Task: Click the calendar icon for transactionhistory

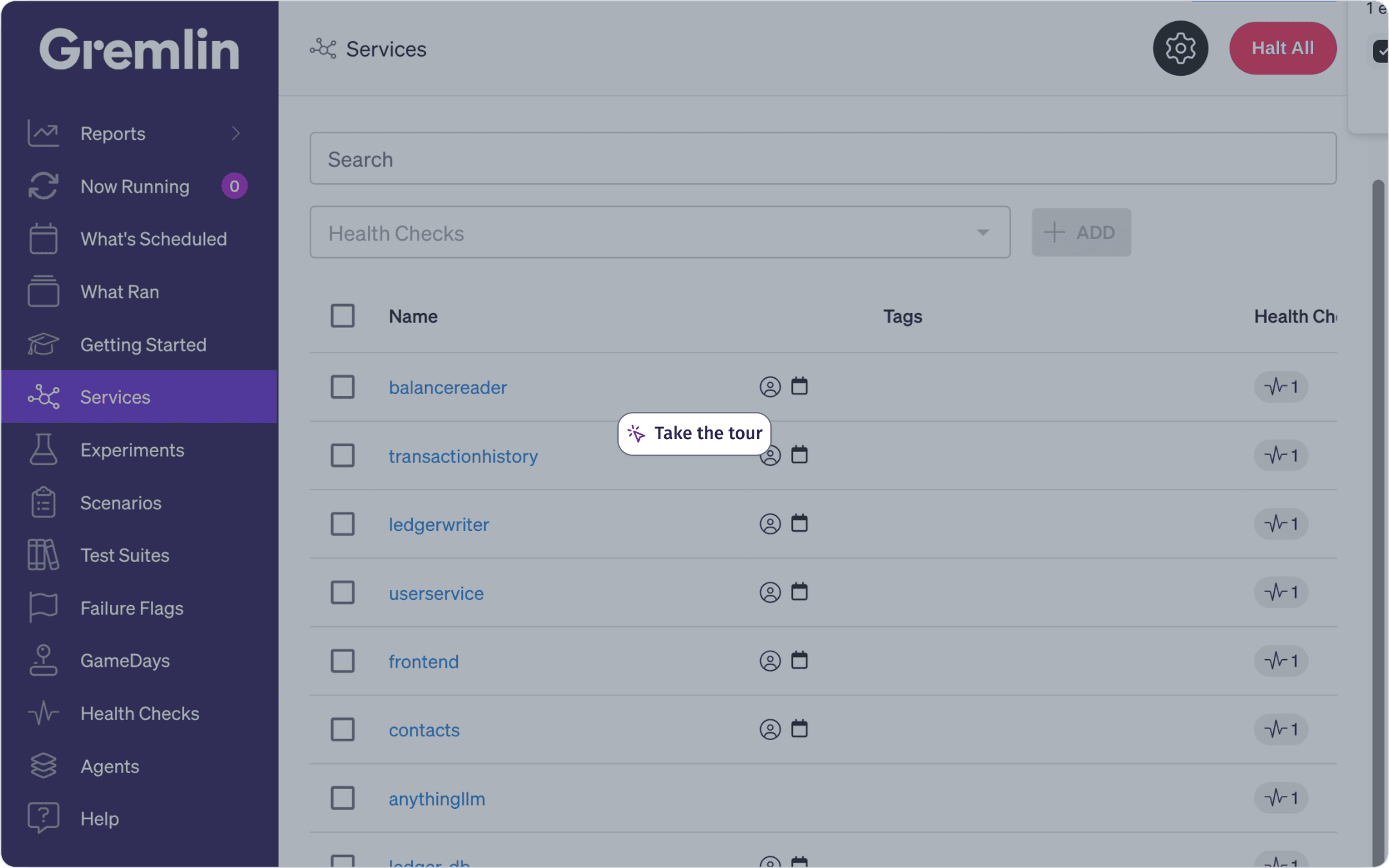Action: (799, 455)
